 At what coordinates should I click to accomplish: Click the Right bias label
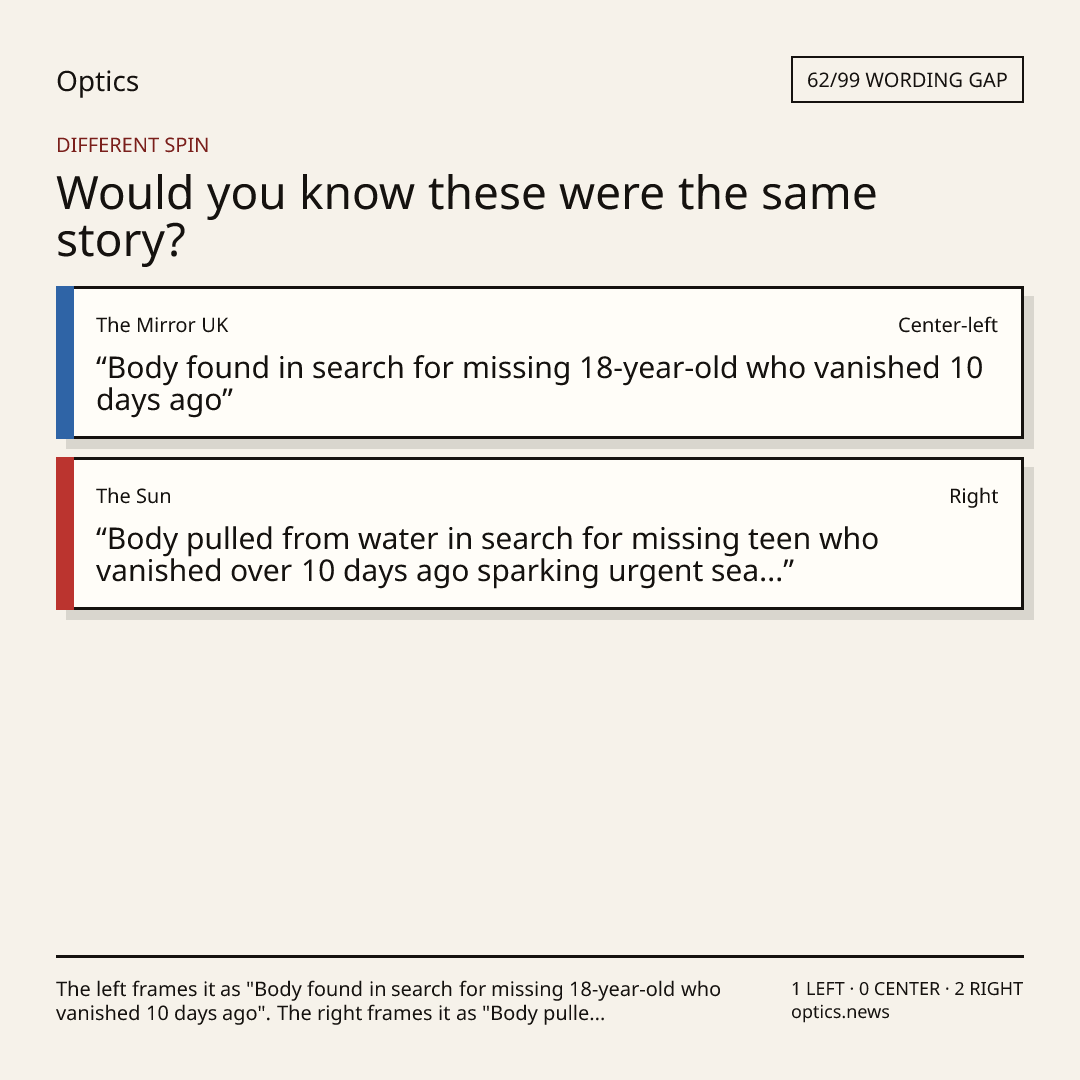(x=974, y=496)
